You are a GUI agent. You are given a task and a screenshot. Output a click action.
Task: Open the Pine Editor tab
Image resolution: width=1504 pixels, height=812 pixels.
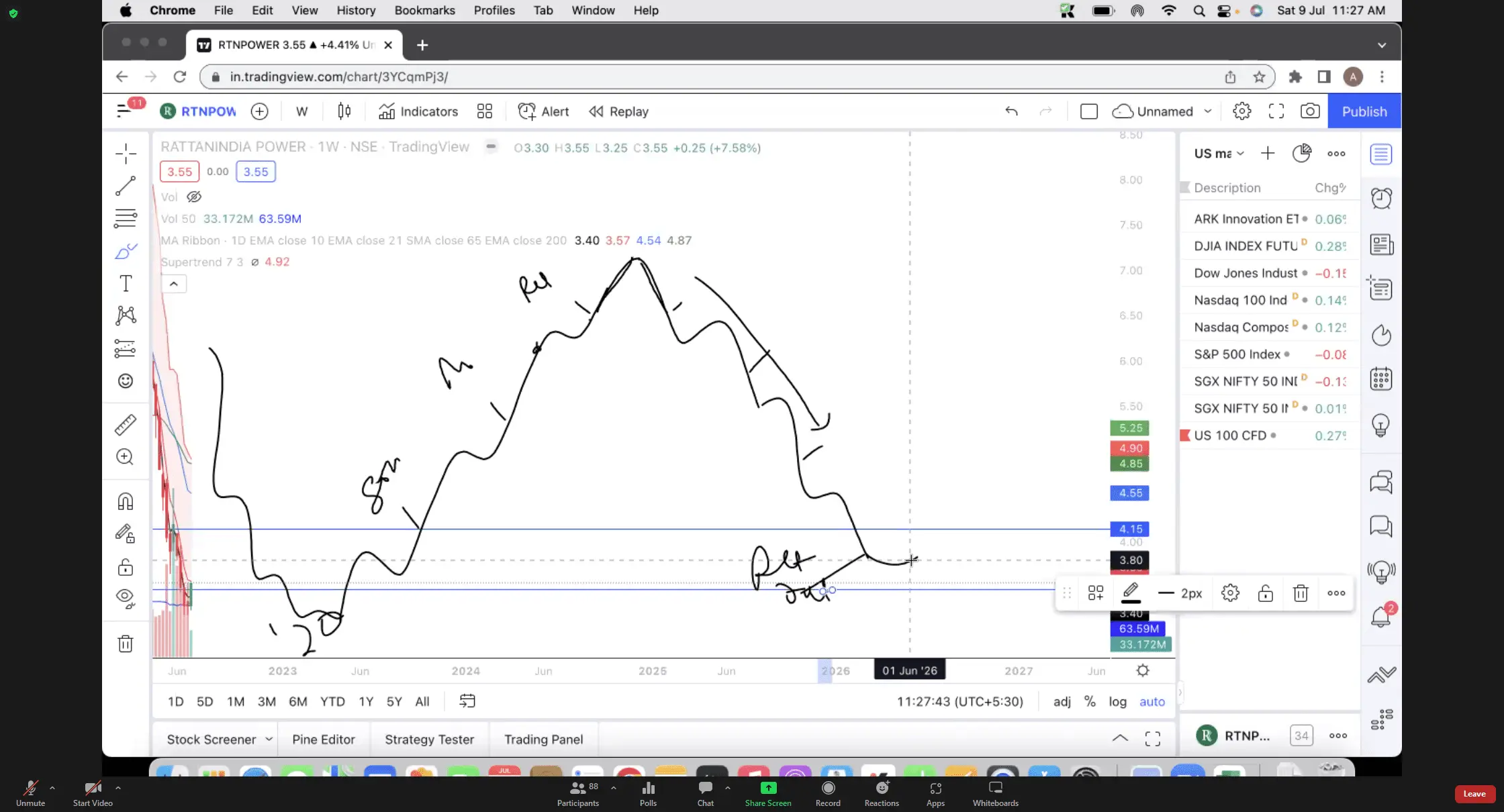pyautogui.click(x=323, y=739)
